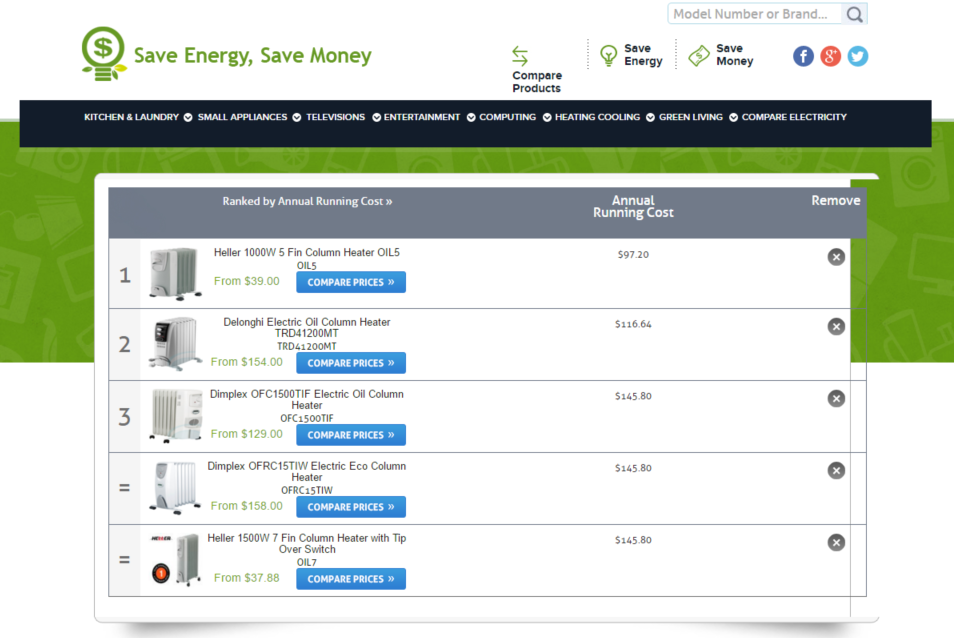This screenshot has width=954, height=638.
Task: Click the $116.64 annual running cost
Action: click(x=633, y=324)
